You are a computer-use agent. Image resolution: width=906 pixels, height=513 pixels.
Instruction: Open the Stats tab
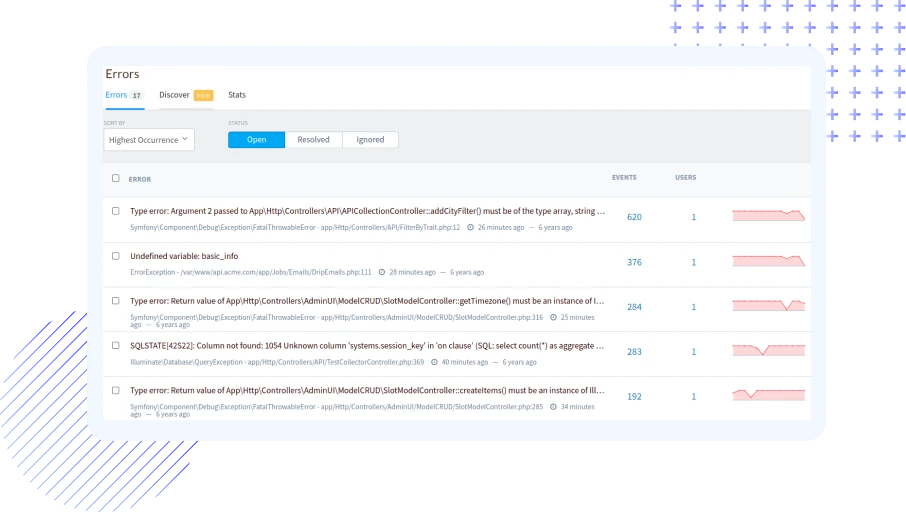coord(237,95)
